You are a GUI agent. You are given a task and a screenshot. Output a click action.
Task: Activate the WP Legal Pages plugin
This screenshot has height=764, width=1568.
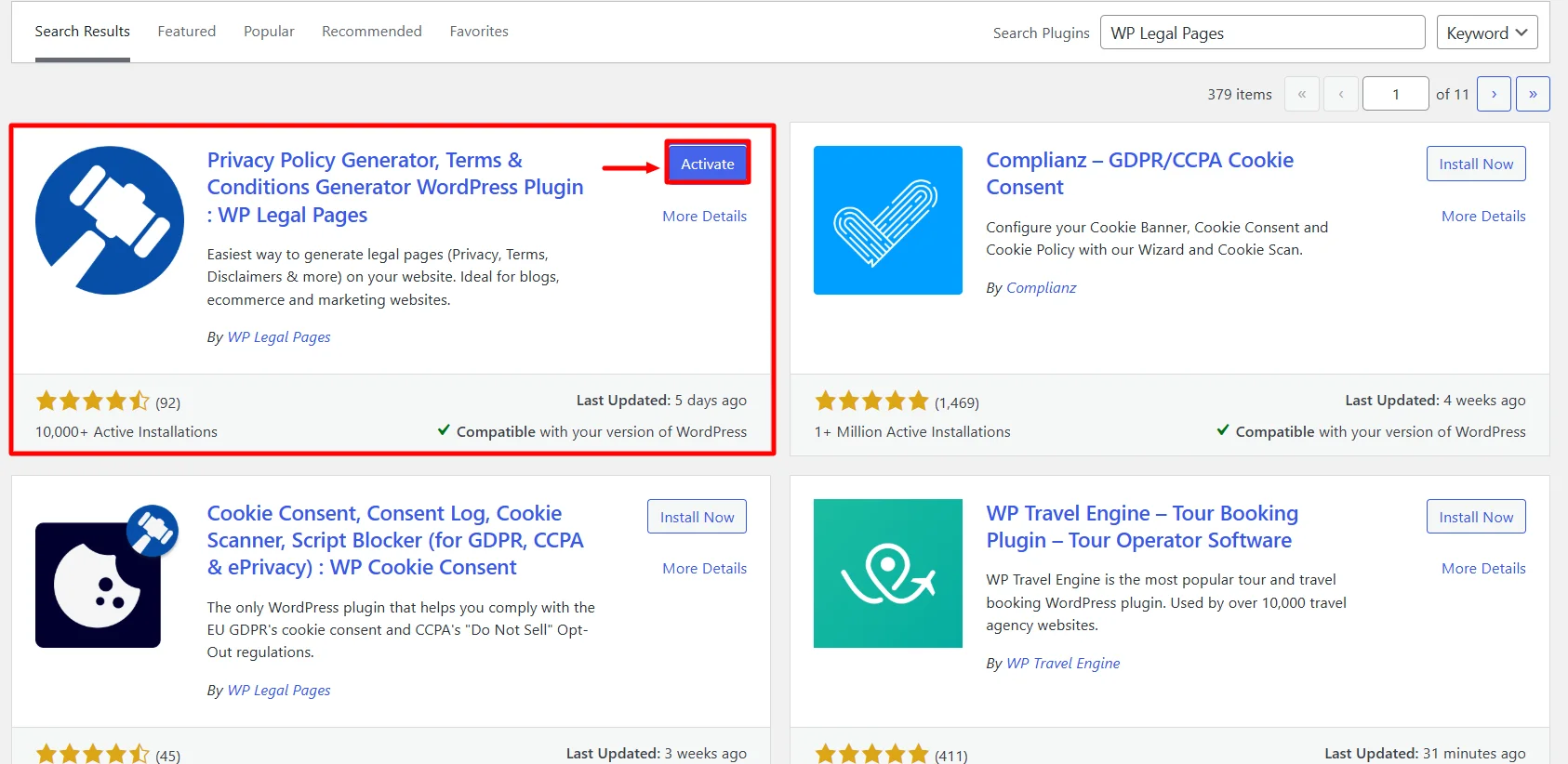coord(707,164)
